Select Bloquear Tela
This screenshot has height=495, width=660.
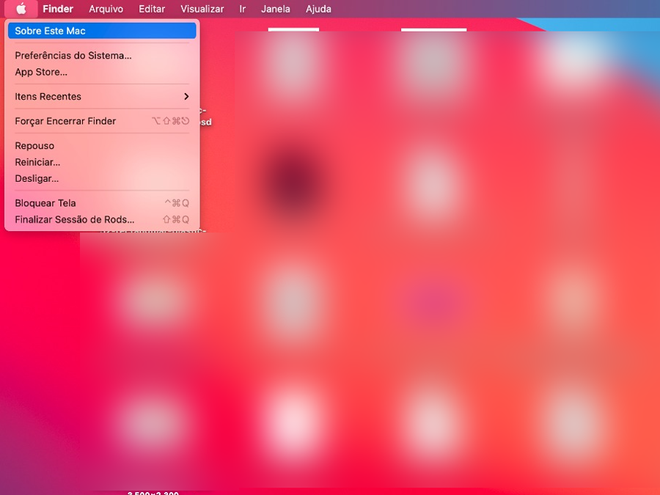pos(102,203)
